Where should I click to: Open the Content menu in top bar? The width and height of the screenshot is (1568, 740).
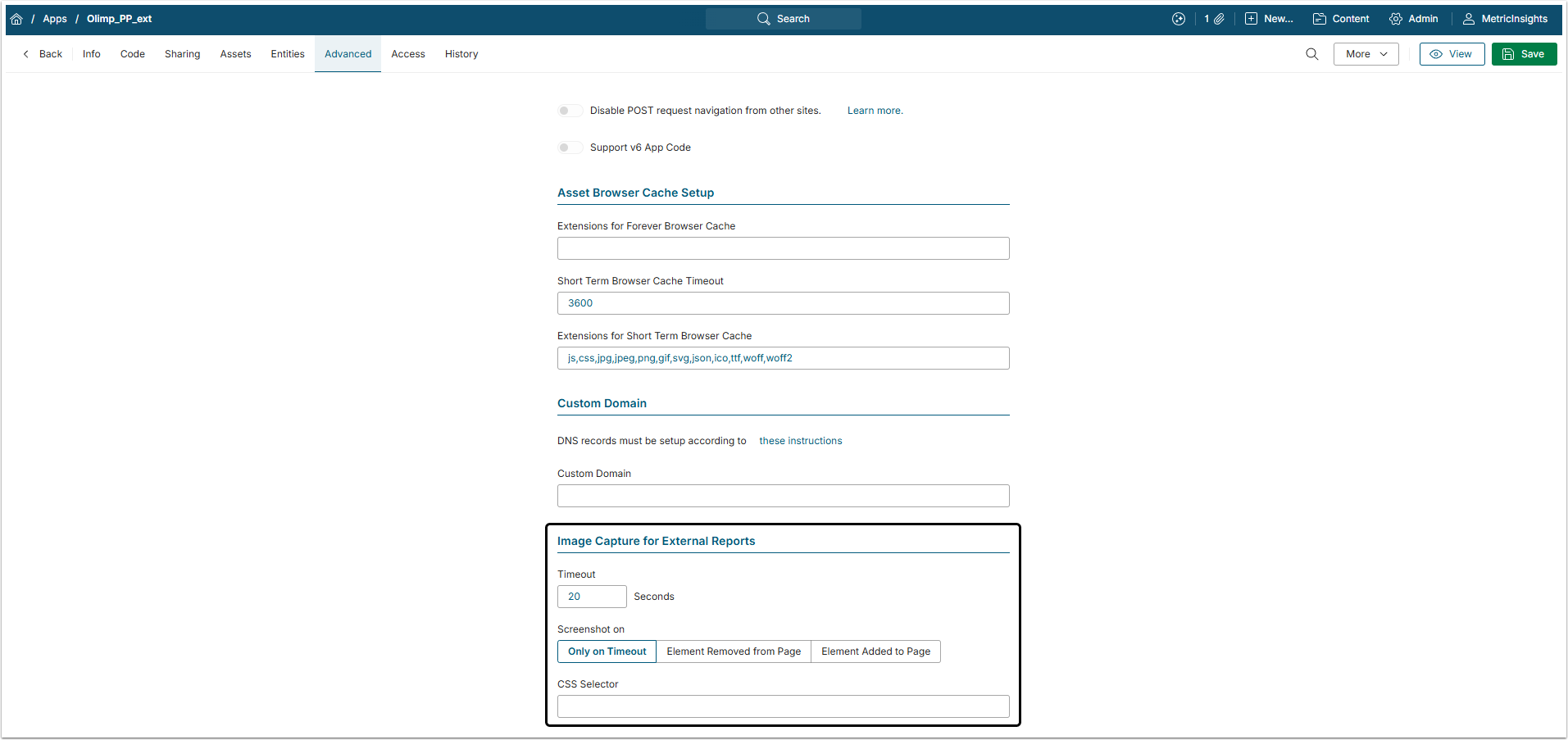coord(1341,19)
